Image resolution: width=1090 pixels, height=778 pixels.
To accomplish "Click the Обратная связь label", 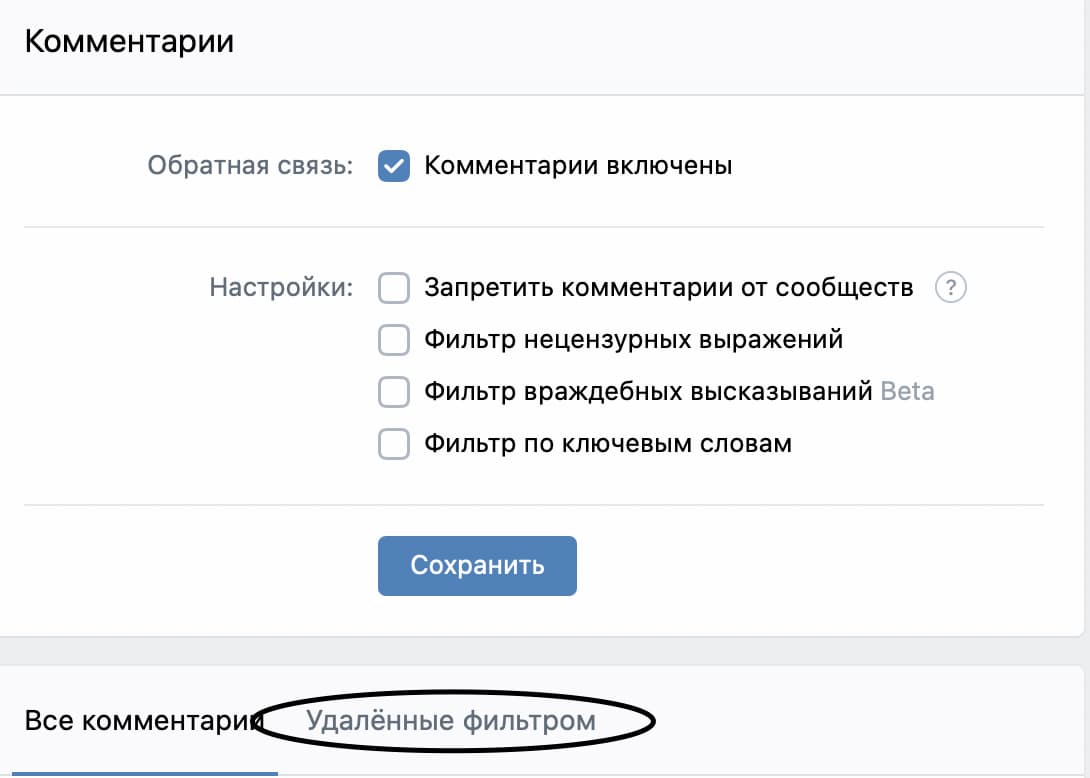I will (250, 166).
